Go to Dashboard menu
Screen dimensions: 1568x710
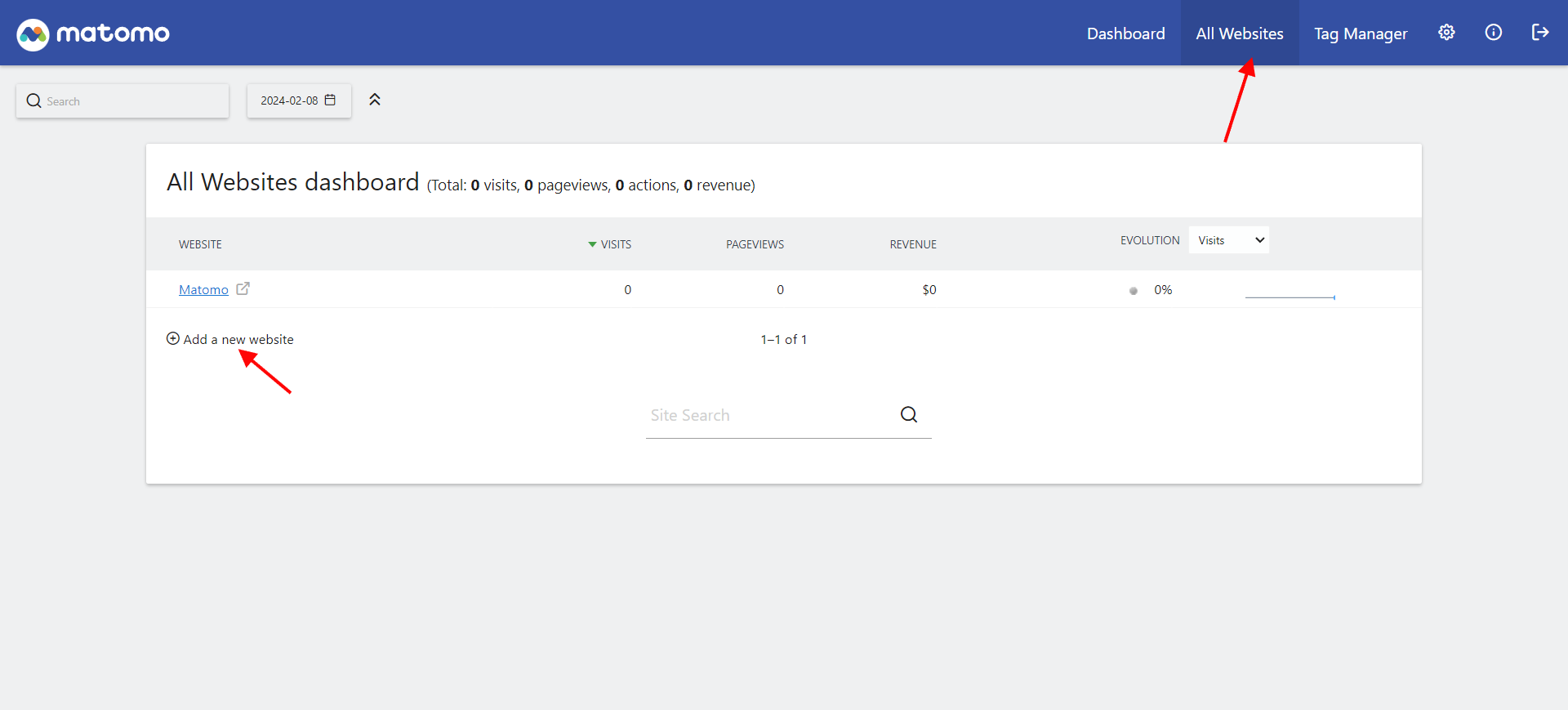pos(1125,33)
